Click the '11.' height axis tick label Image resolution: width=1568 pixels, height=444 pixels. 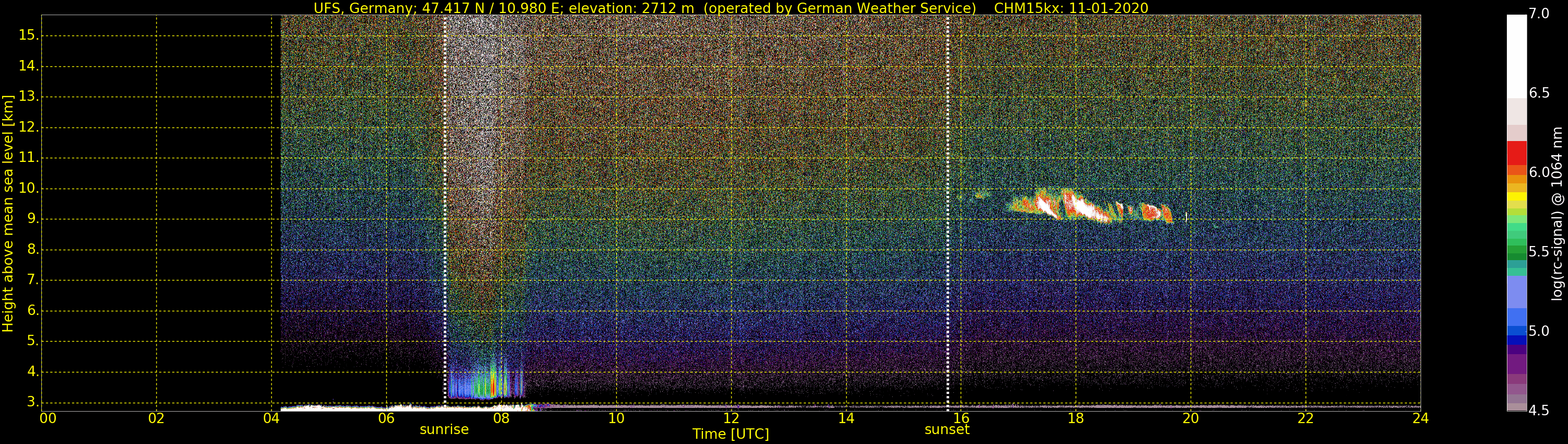pyautogui.click(x=29, y=158)
